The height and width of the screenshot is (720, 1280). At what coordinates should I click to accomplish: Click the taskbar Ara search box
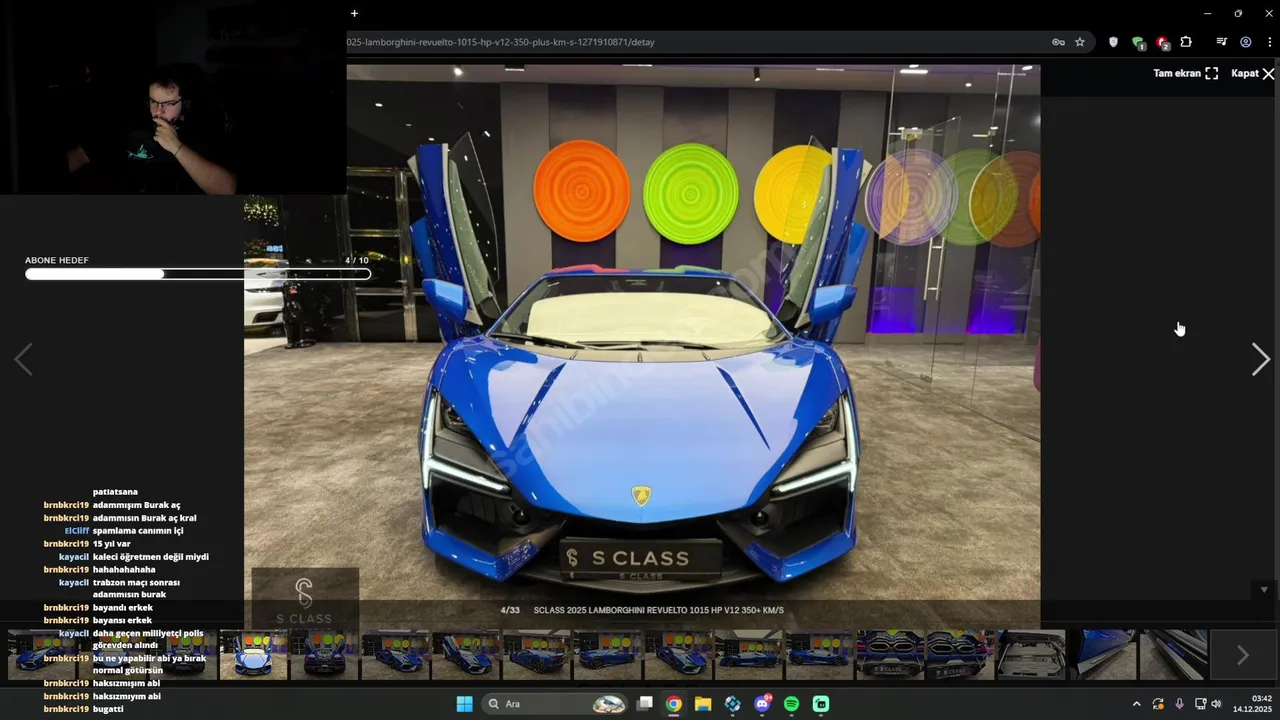[555, 704]
